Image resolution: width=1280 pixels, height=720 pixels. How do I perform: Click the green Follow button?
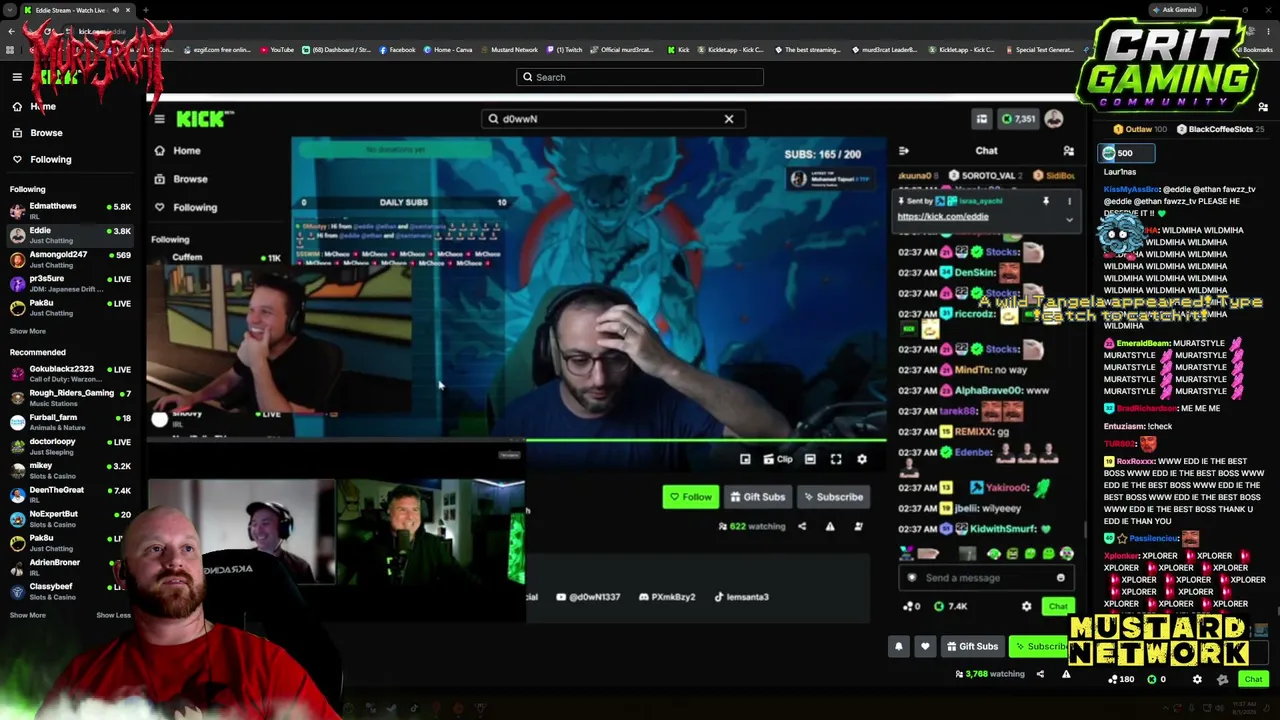click(690, 497)
